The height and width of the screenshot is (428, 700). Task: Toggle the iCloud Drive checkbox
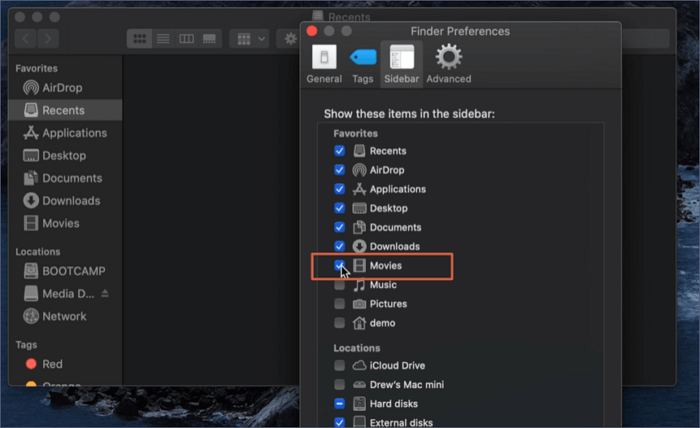pos(340,366)
